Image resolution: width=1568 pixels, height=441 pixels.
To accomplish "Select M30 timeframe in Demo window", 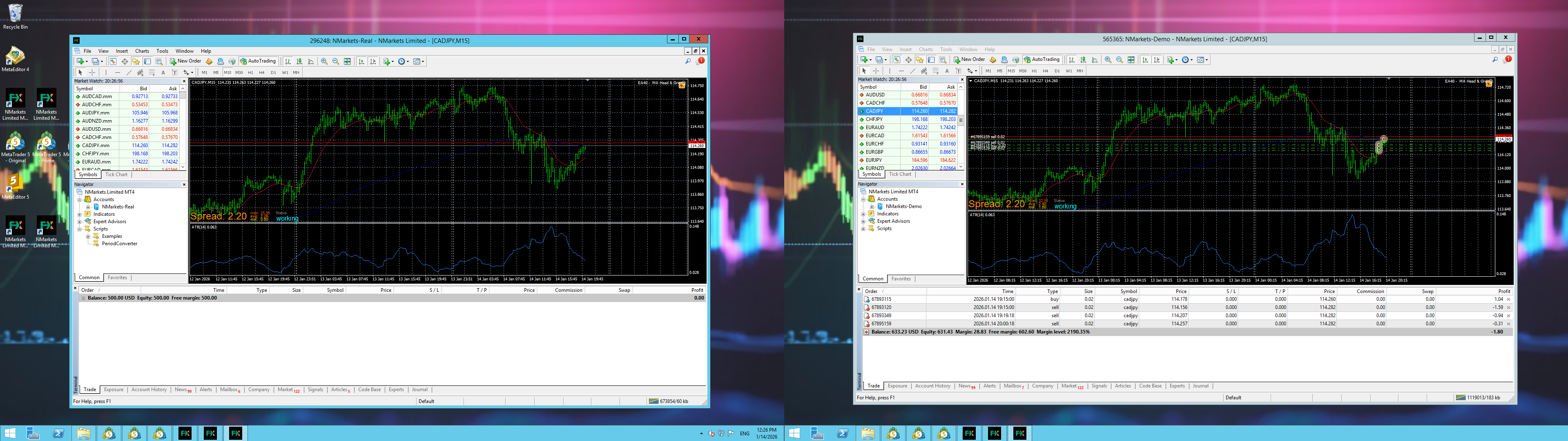I will click(1023, 71).
